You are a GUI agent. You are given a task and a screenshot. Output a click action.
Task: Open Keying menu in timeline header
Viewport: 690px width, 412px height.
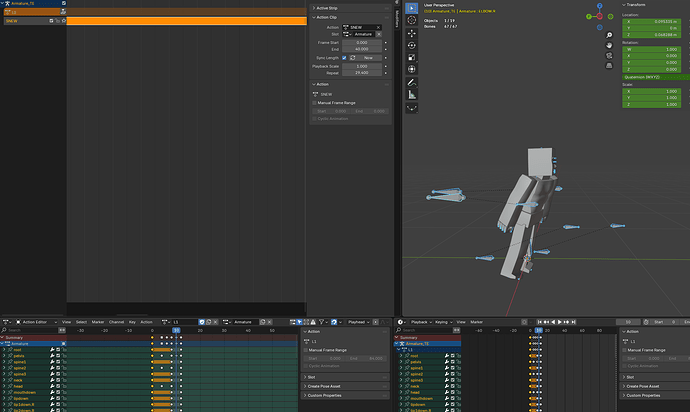tap(443, 322)
